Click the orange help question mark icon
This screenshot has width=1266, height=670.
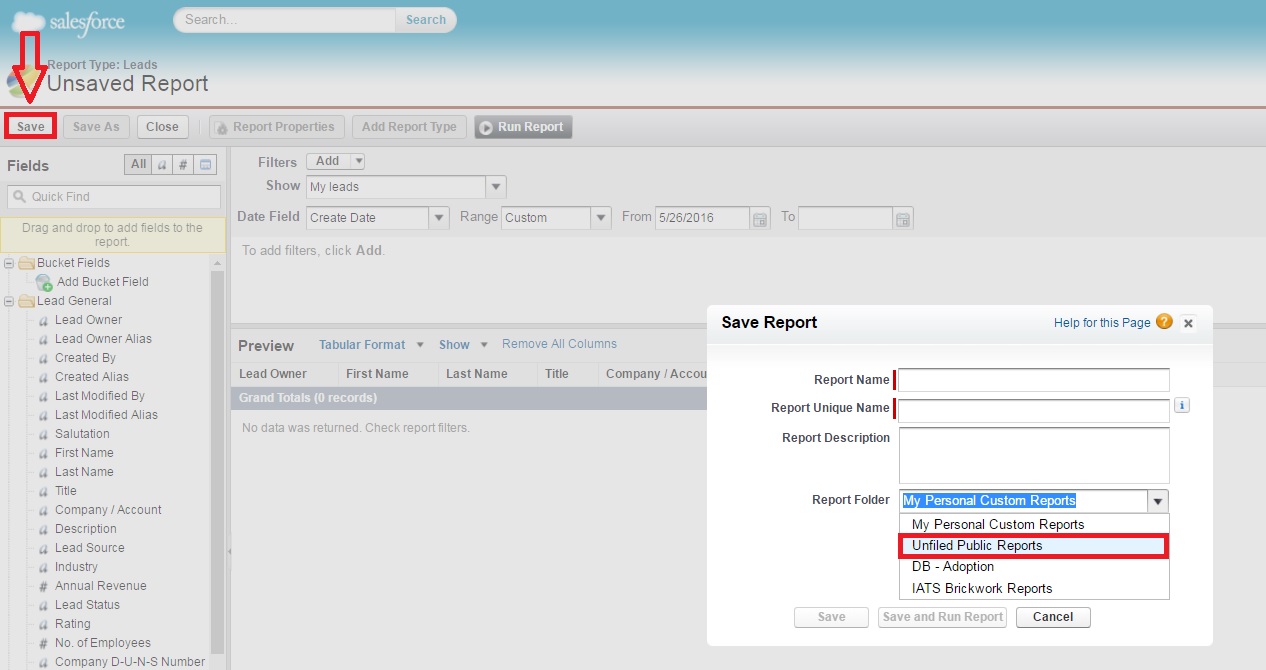coord(1164,322)
